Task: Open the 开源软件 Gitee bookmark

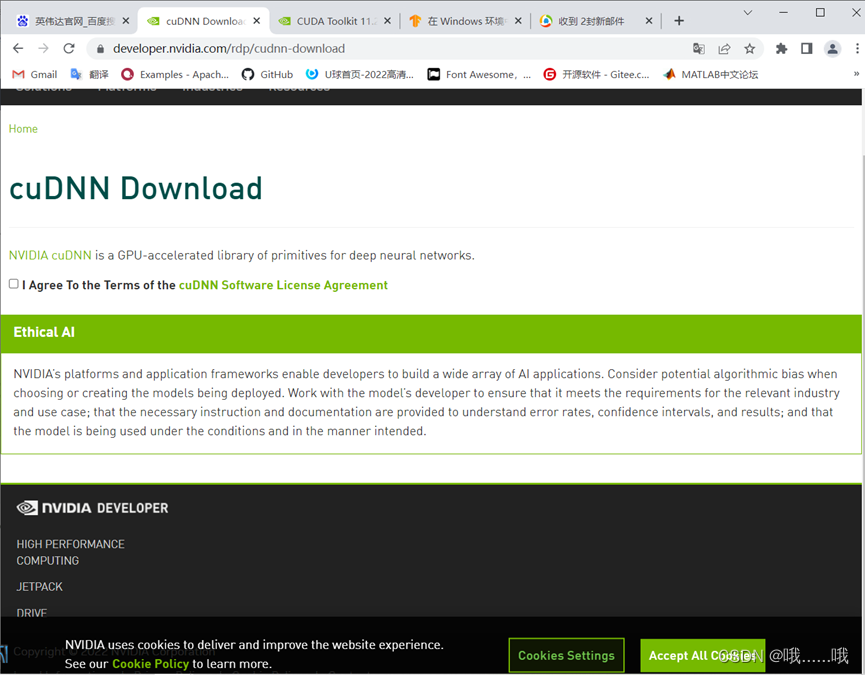Action: pyautogui.click(x=596, y=74)
